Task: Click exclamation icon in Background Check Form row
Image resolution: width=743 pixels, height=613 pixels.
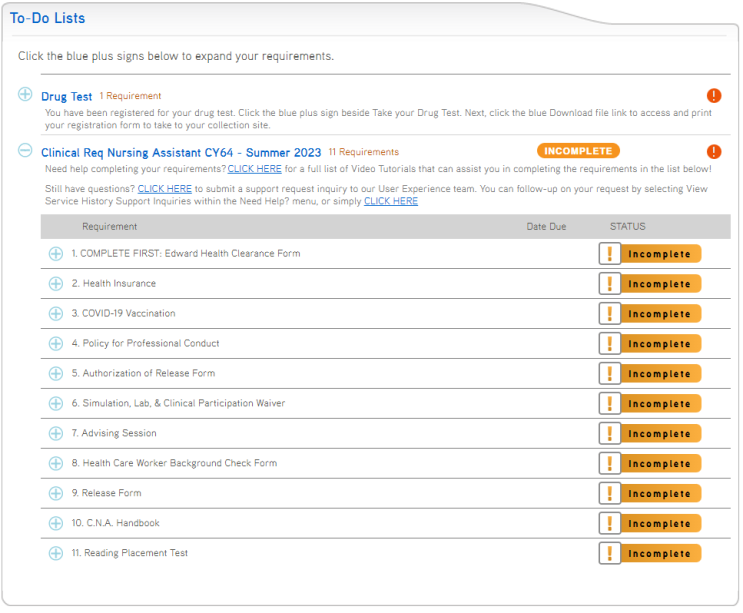Action: (x=610, y=463)
